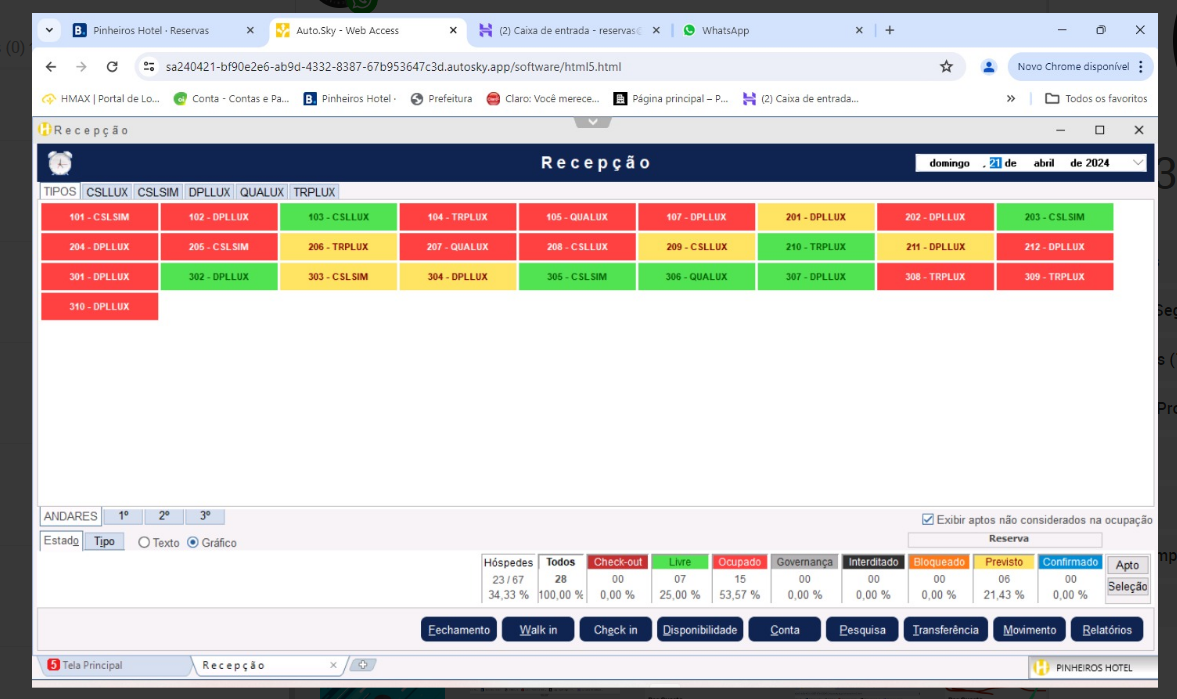Screen dimensions: 1177x699
Task: Select the Texto radio option
Action: click(x=144, y=543)
